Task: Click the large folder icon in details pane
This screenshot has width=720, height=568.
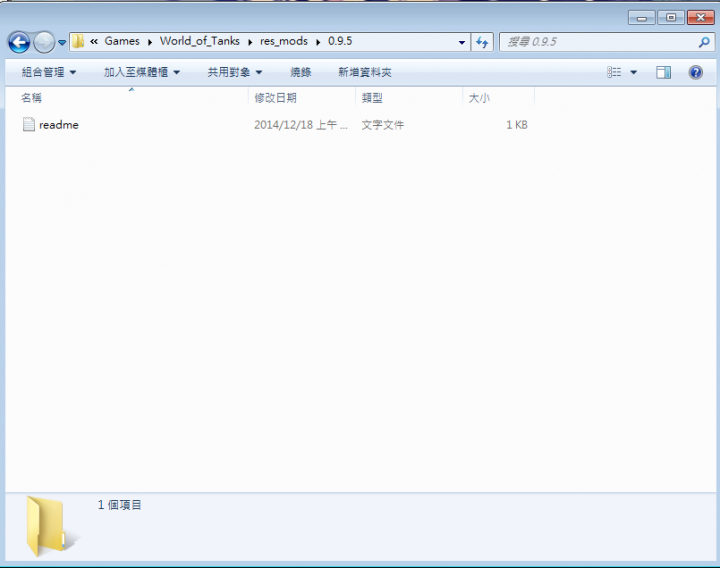Action: pyautogui.click(x=51, y=526)
